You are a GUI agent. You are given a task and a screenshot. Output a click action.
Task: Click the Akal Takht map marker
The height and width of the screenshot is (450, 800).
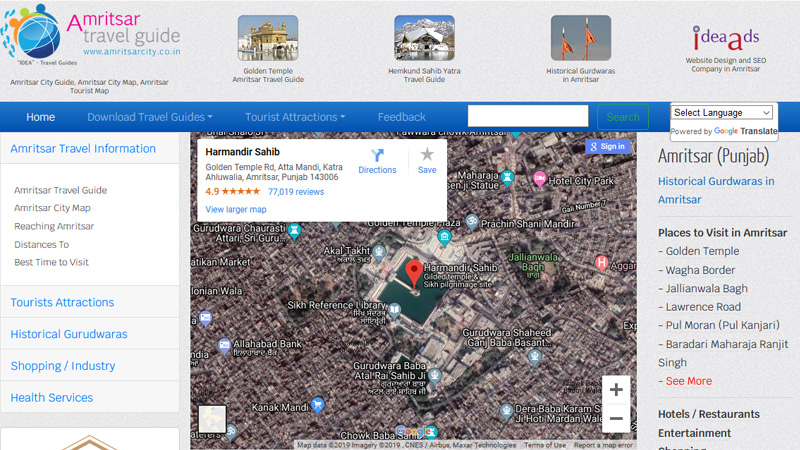pos(379,252)
